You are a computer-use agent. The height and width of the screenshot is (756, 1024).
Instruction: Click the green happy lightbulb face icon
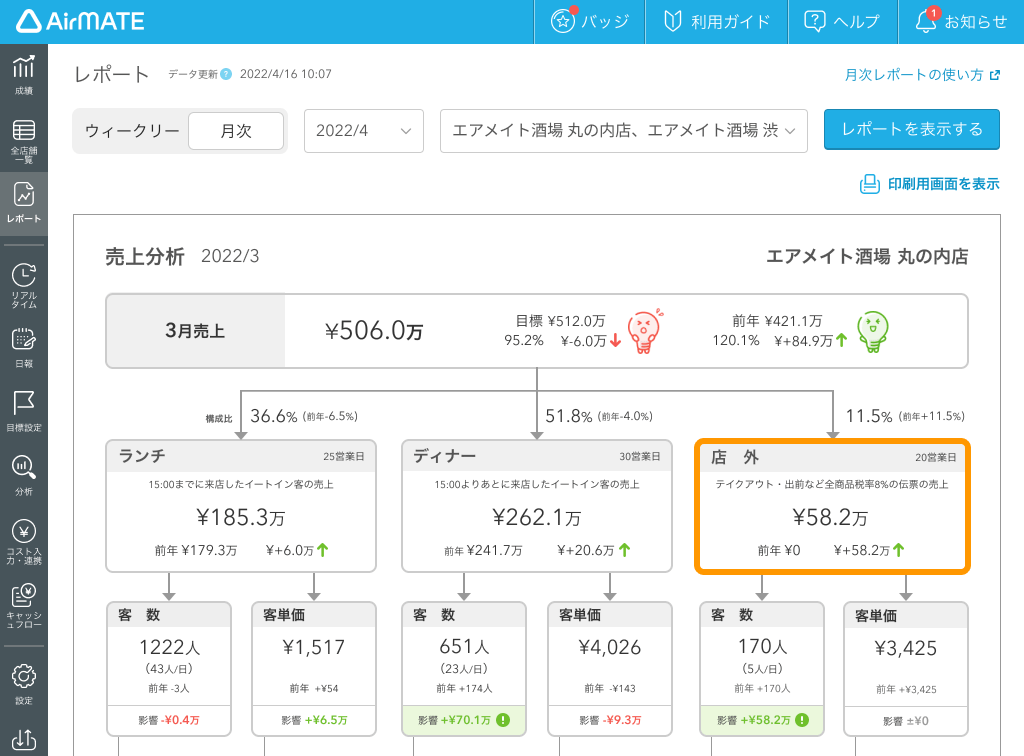point(873,331)
